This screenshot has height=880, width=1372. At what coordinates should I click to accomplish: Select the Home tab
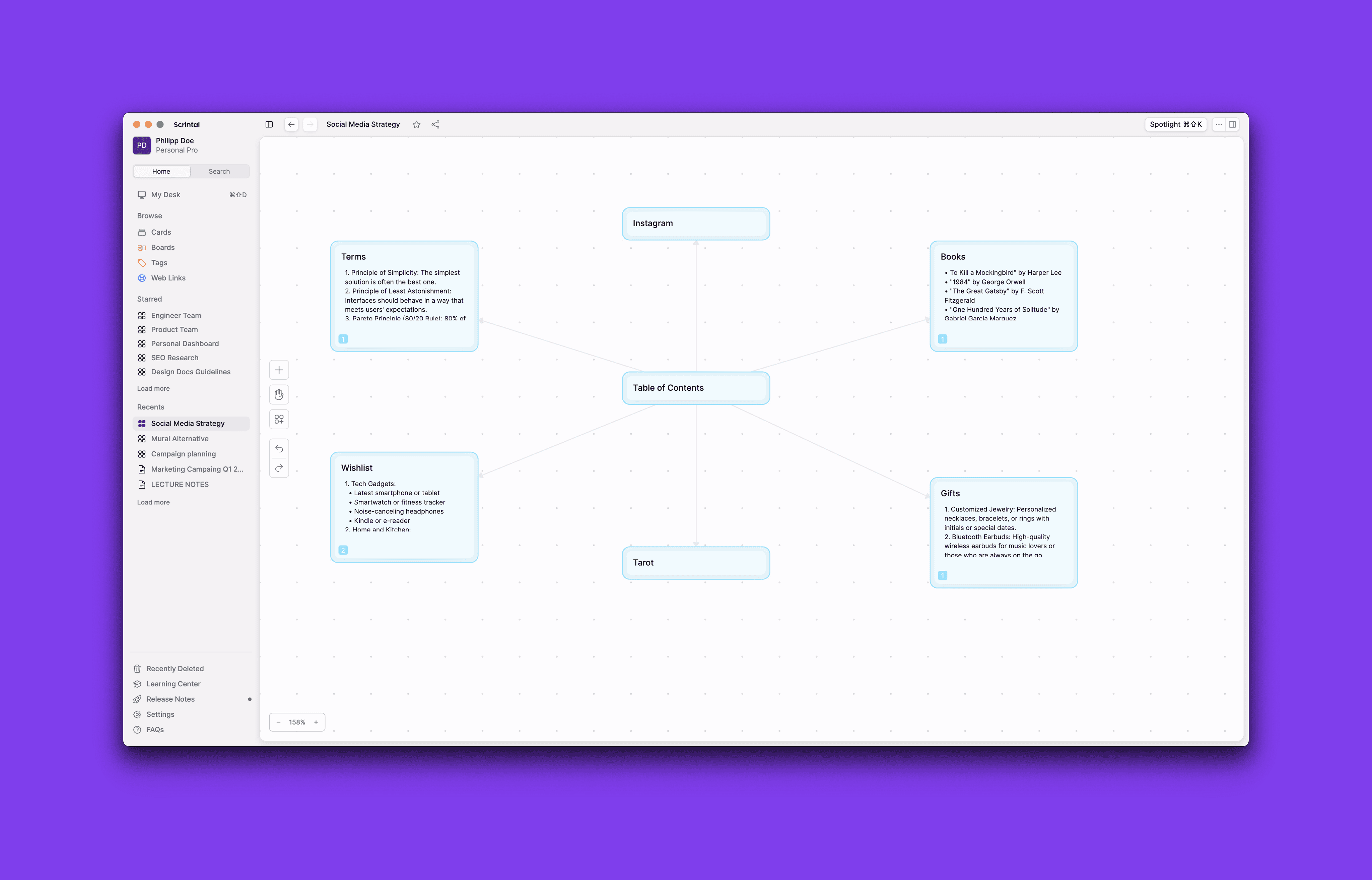[x=161, y=172]
